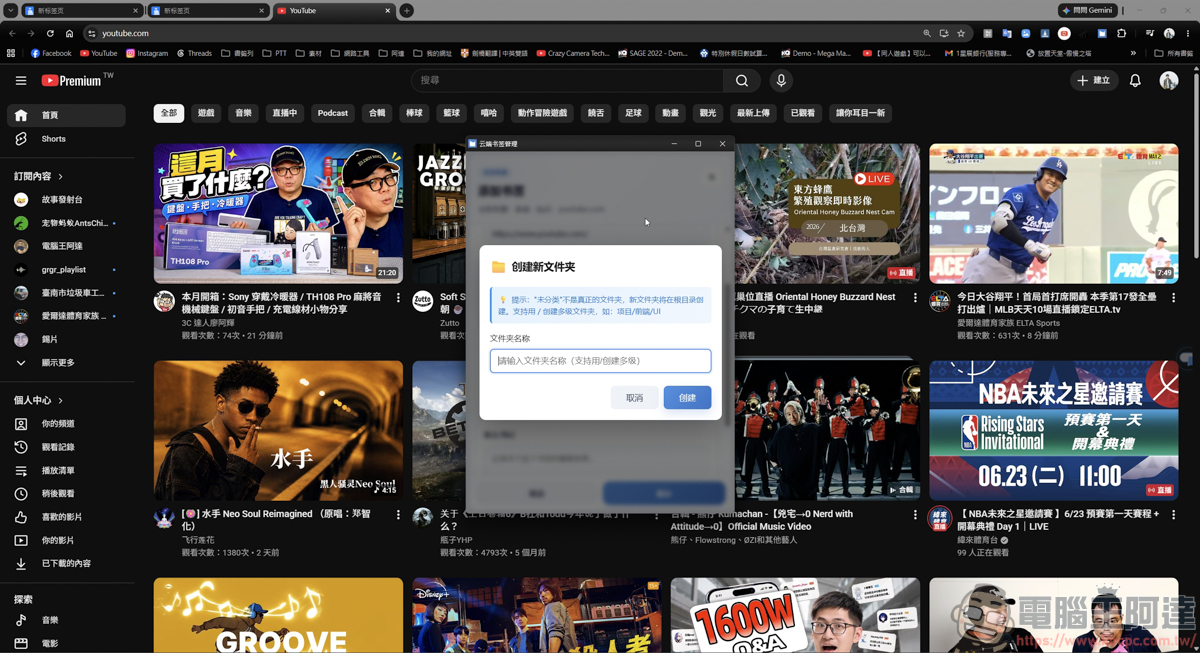This screenshot has height=653, width=1200.
Task: Open 你的影片 in sidebar
Action: pos(67,540)
